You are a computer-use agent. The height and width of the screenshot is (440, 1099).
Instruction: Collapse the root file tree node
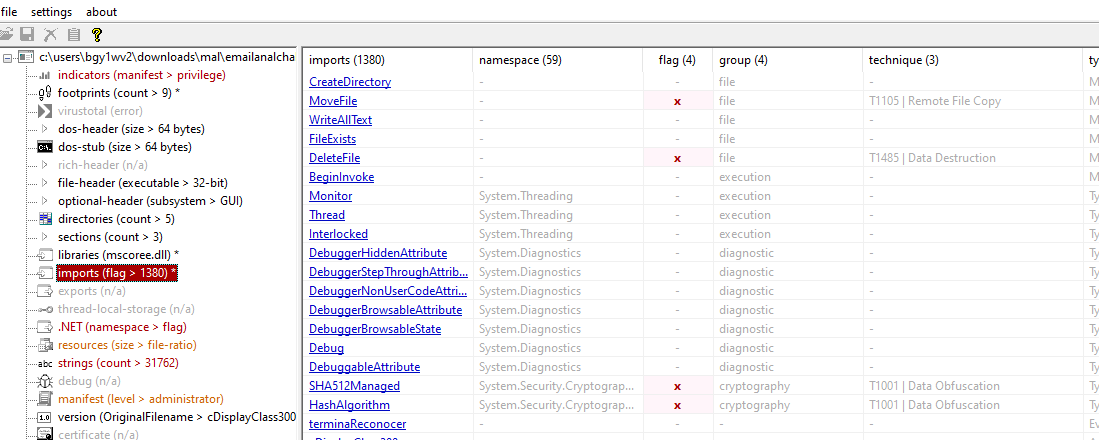click(9, 57)
